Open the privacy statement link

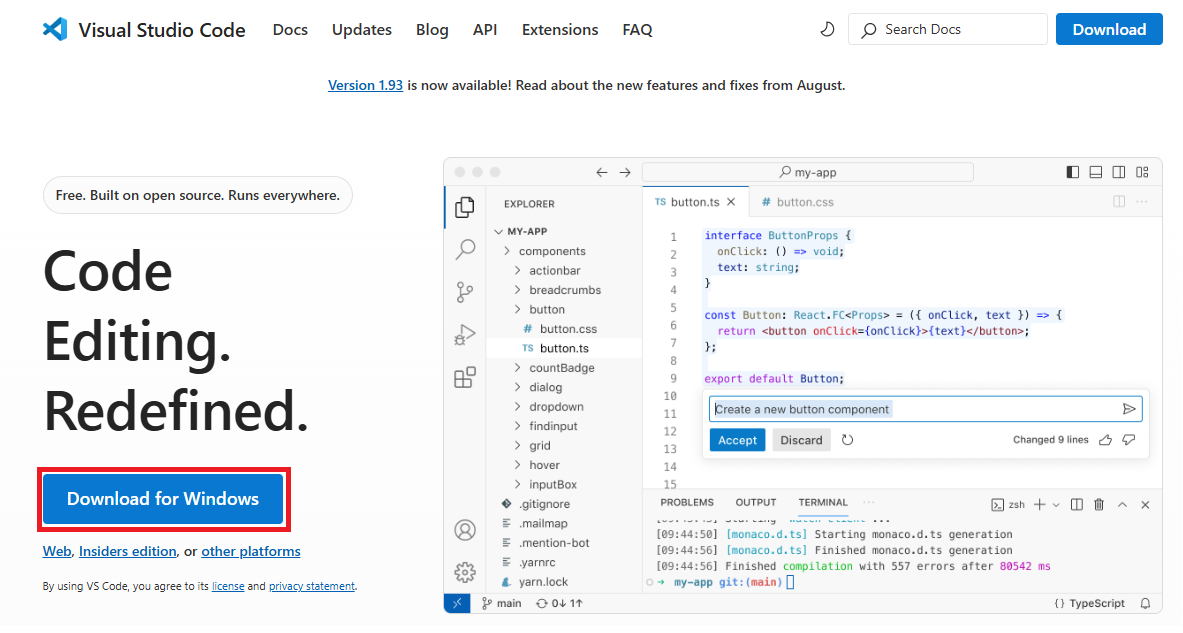click(312, 586)
